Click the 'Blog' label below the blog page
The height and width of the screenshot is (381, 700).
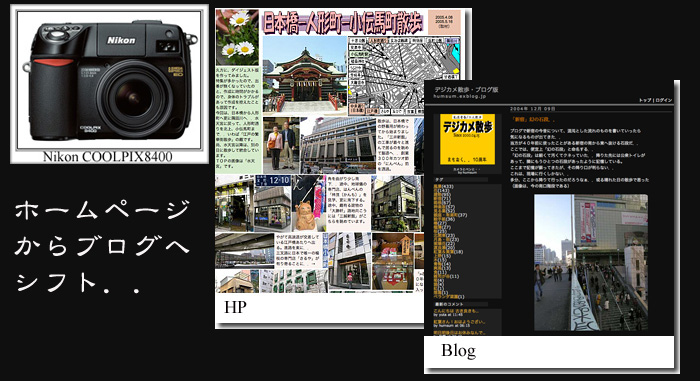point(458,351)
